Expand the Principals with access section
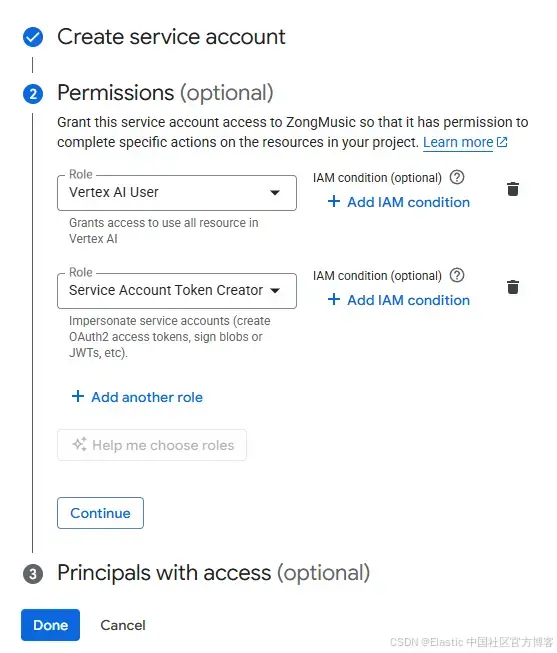 [213, 573]
